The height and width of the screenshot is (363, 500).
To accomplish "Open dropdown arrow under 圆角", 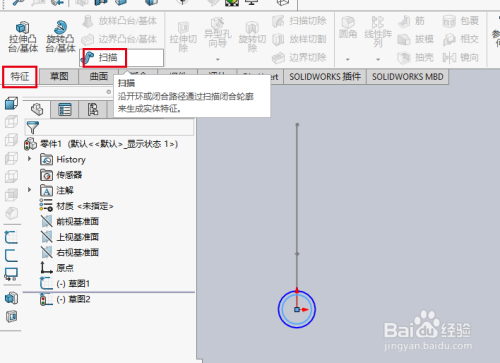I will point(348,60).
